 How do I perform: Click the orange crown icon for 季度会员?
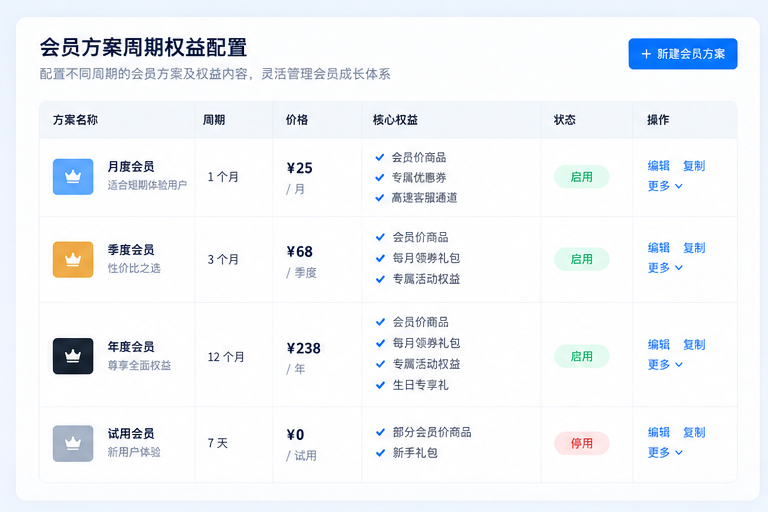pos(73,260)
